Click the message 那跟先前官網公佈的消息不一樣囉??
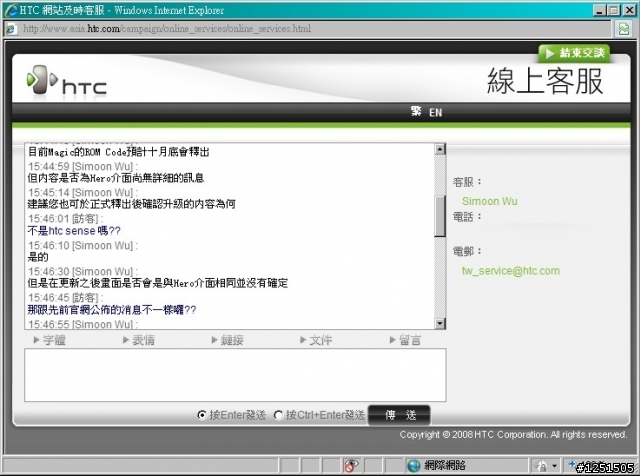Screen dimensions: 640x476 point(112,309)
